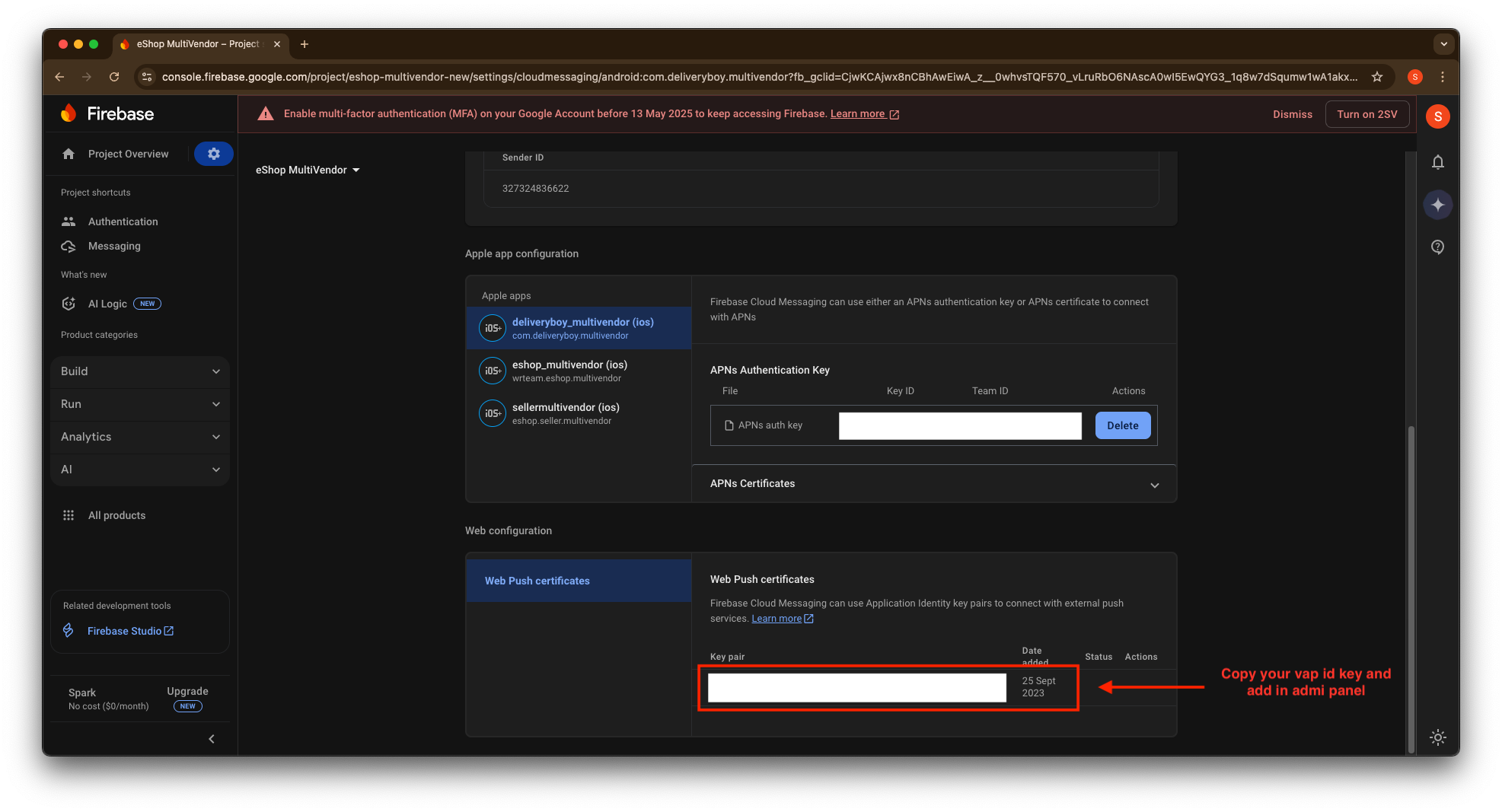Image resolution: width=1502 pixels, height=812 pixels.
Task: Bookmark this page with star icon
Action: tap(1376, 77)
